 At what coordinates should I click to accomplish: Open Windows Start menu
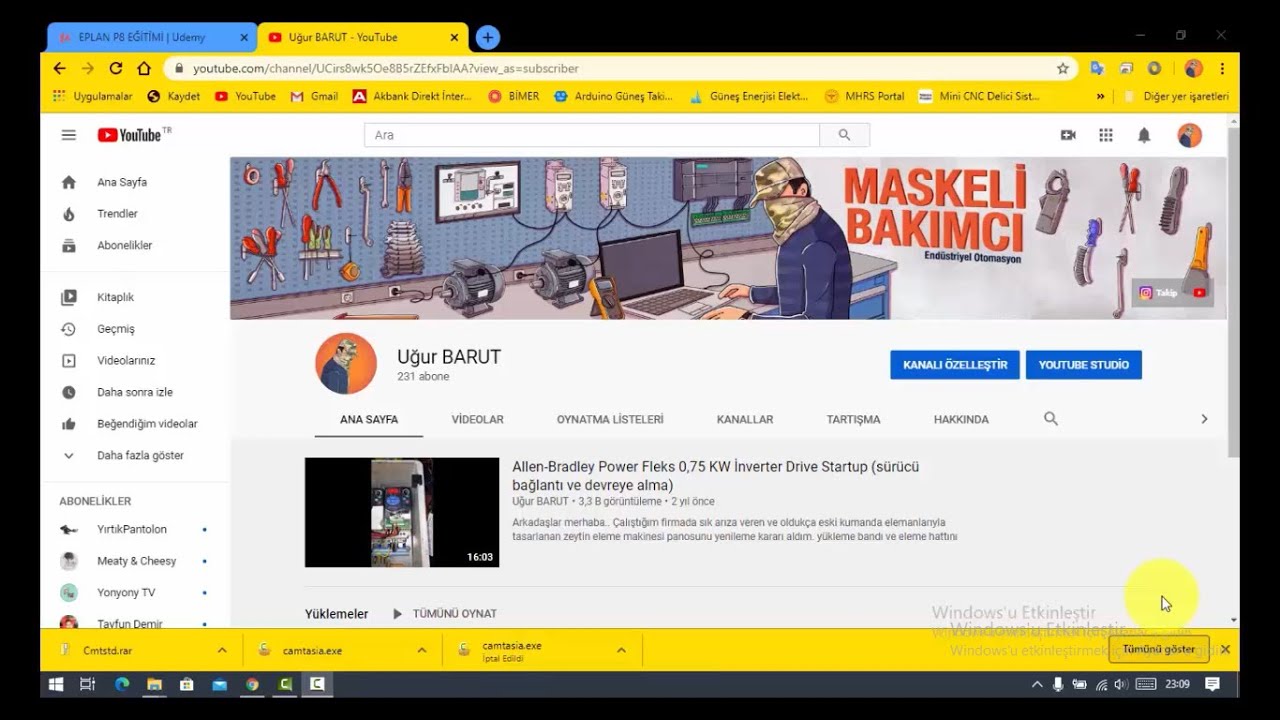click(x=56, y=684)
